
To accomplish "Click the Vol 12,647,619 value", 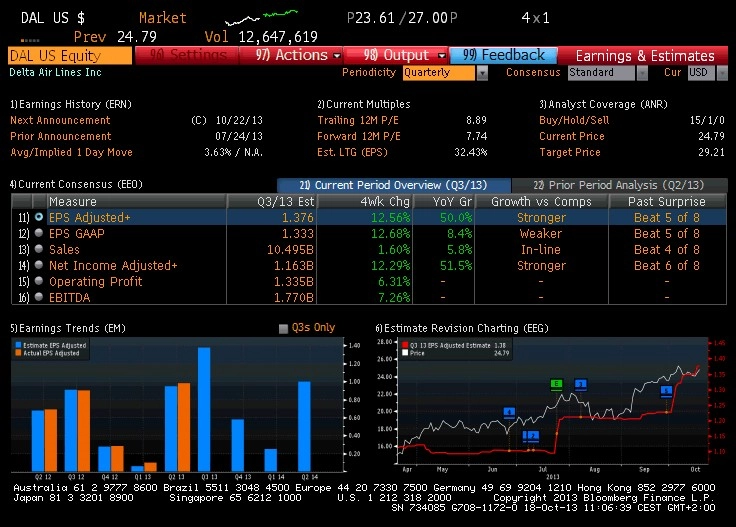I will pyautogui.click(x=278, y=37).
